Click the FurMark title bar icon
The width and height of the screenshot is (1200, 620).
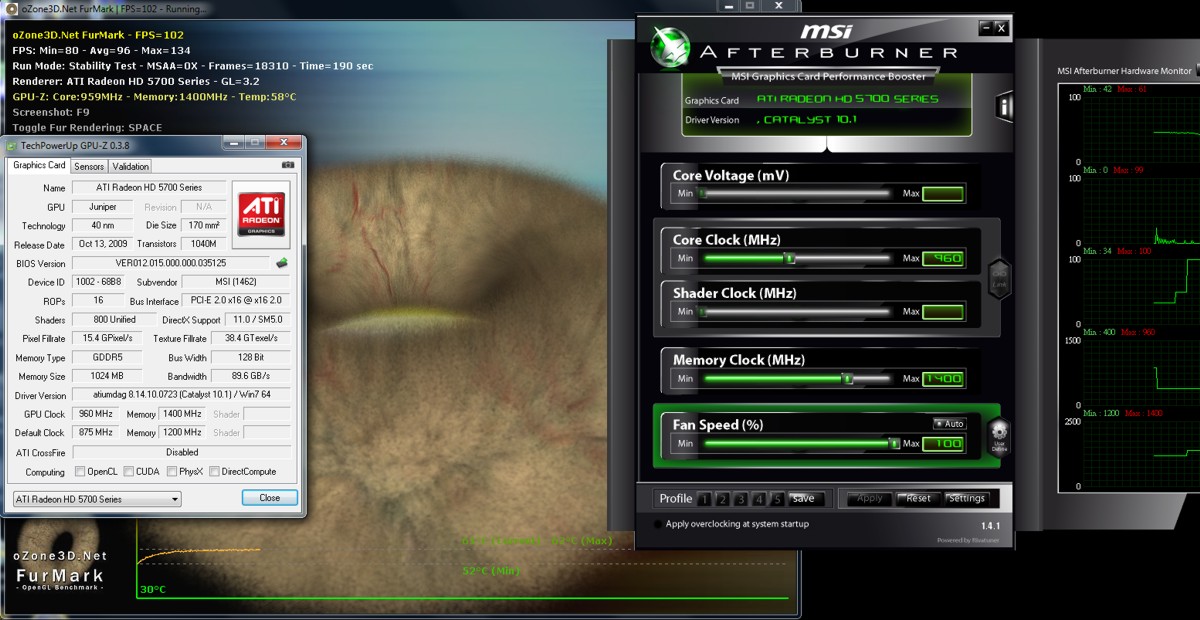click(x=10, y=8)
